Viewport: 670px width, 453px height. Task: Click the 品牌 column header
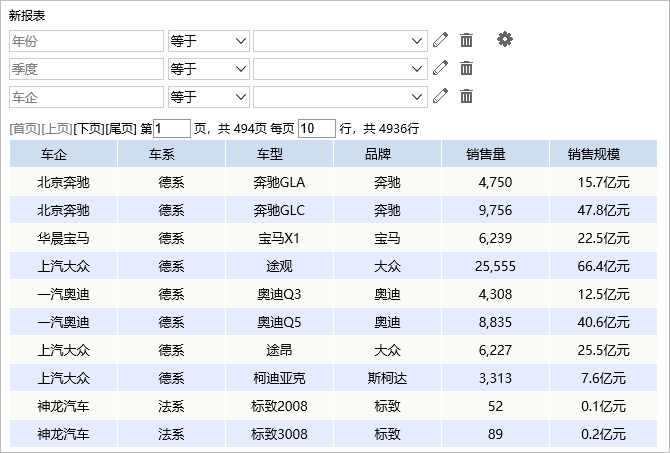(387, 153)
